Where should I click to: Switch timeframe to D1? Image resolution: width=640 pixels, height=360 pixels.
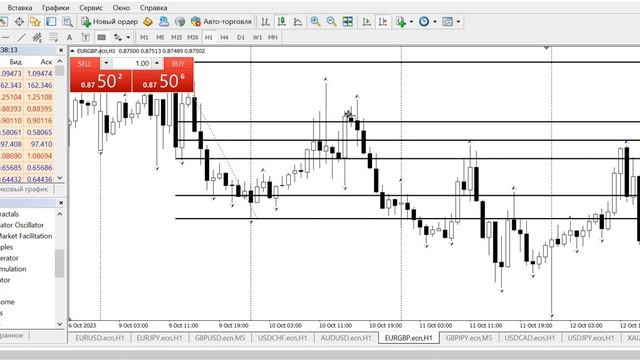(x=241, y=38)
